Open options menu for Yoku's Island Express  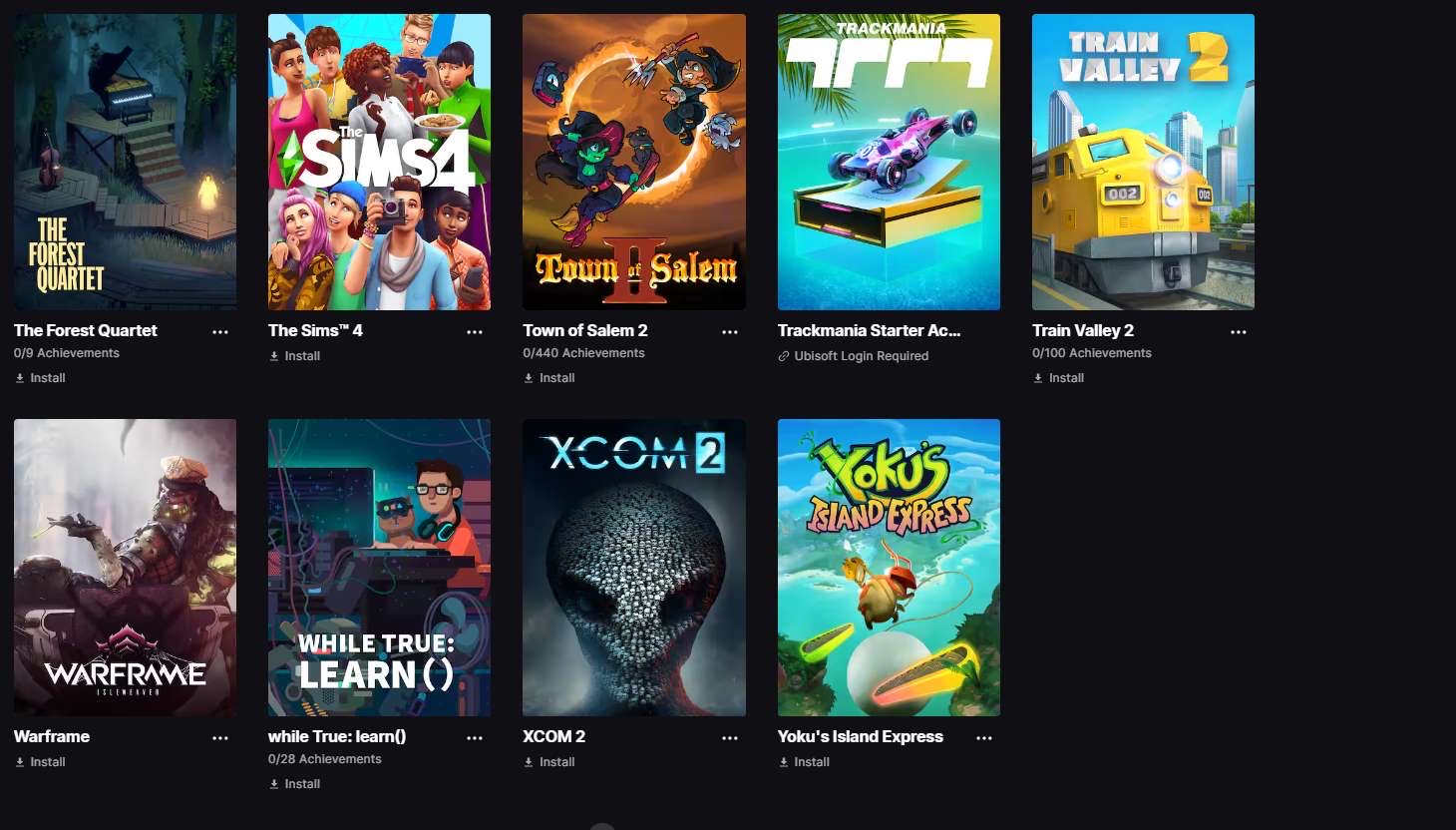[984, 738]
